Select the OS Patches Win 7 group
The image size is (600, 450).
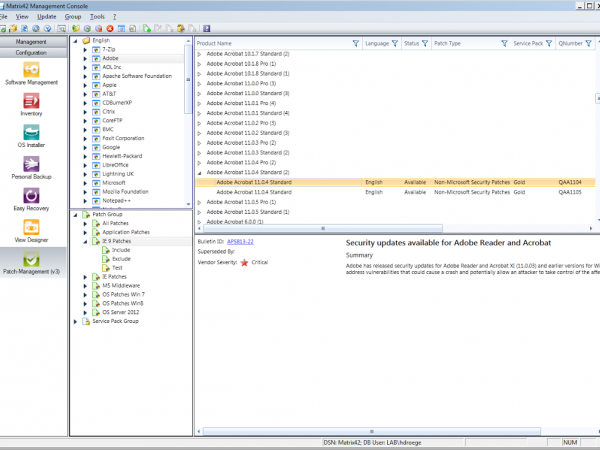click(124, 294)
